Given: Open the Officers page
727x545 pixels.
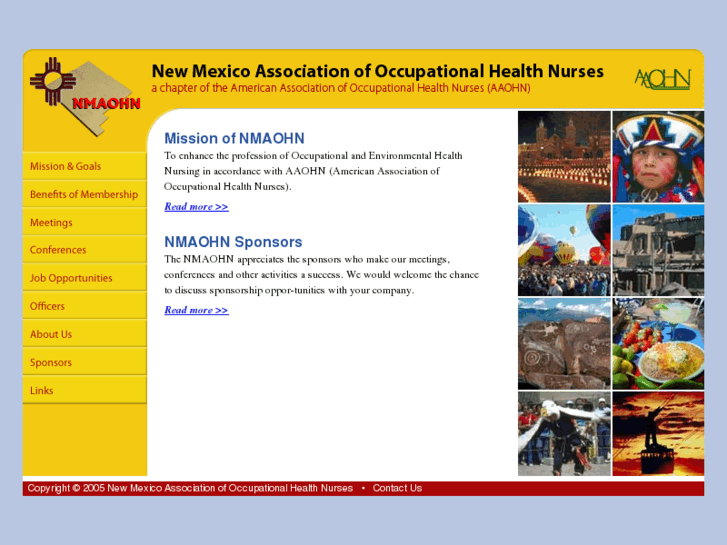Looking at the screenshot, I should point(47,306).
